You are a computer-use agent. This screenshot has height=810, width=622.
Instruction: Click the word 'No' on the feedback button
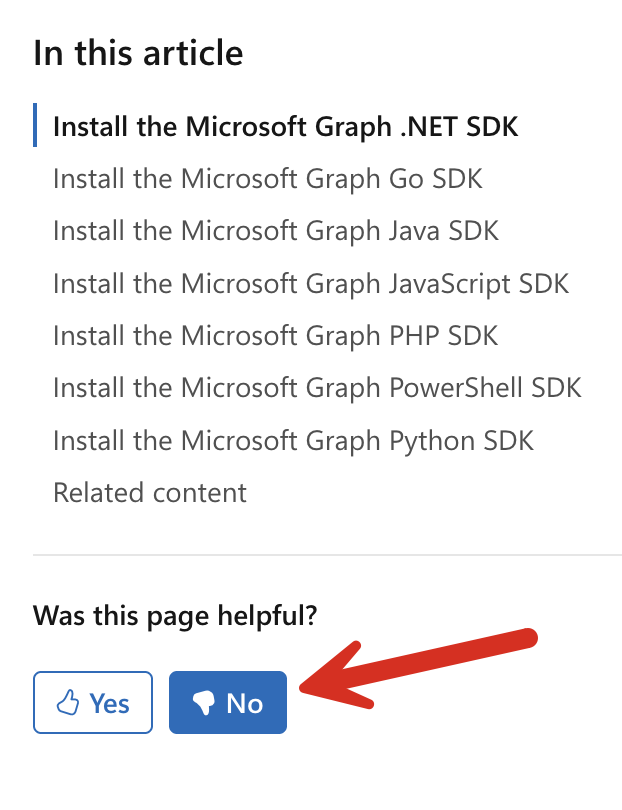tap(244, 704)
